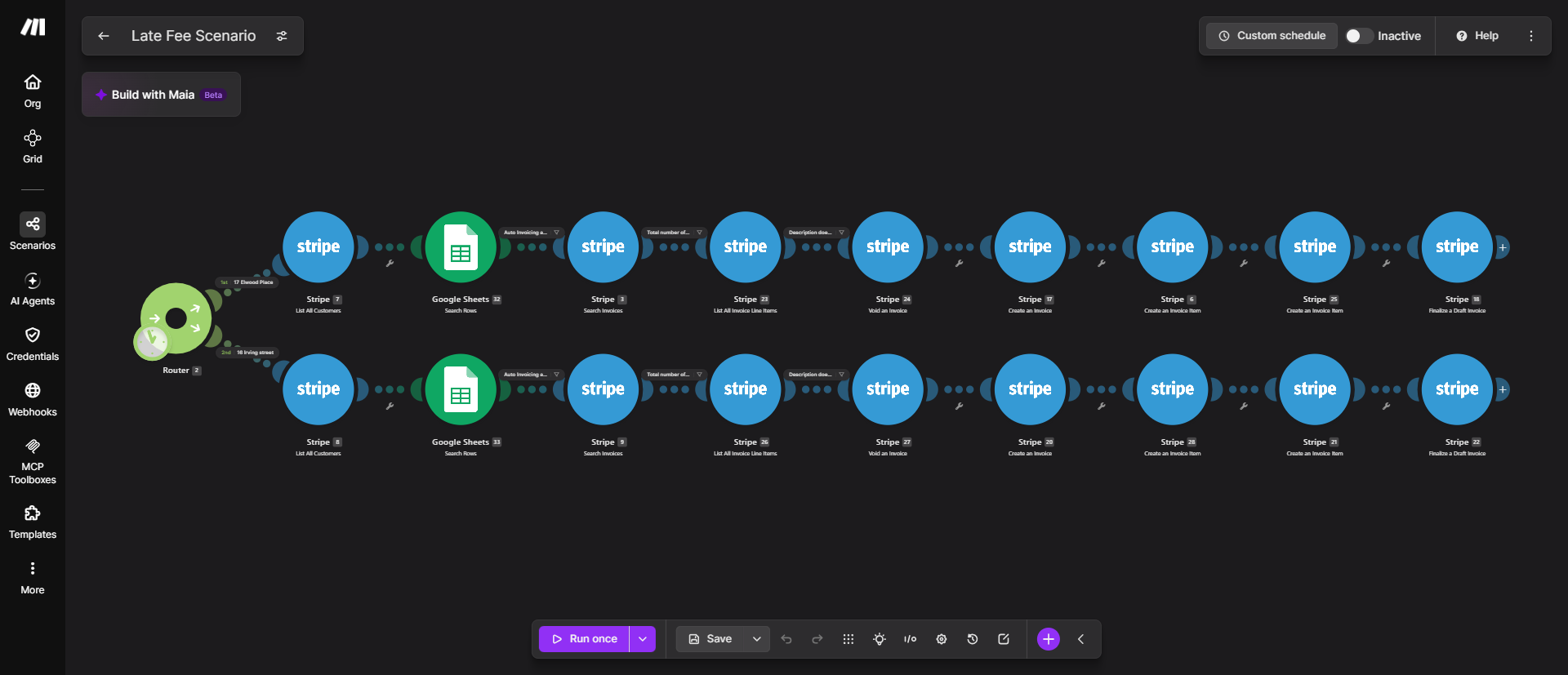Open Stripe 18 Finalize a Draft Invoice module
Image resolution: width=1568 pixels, height=675 pixels.
coord(1457,247)
